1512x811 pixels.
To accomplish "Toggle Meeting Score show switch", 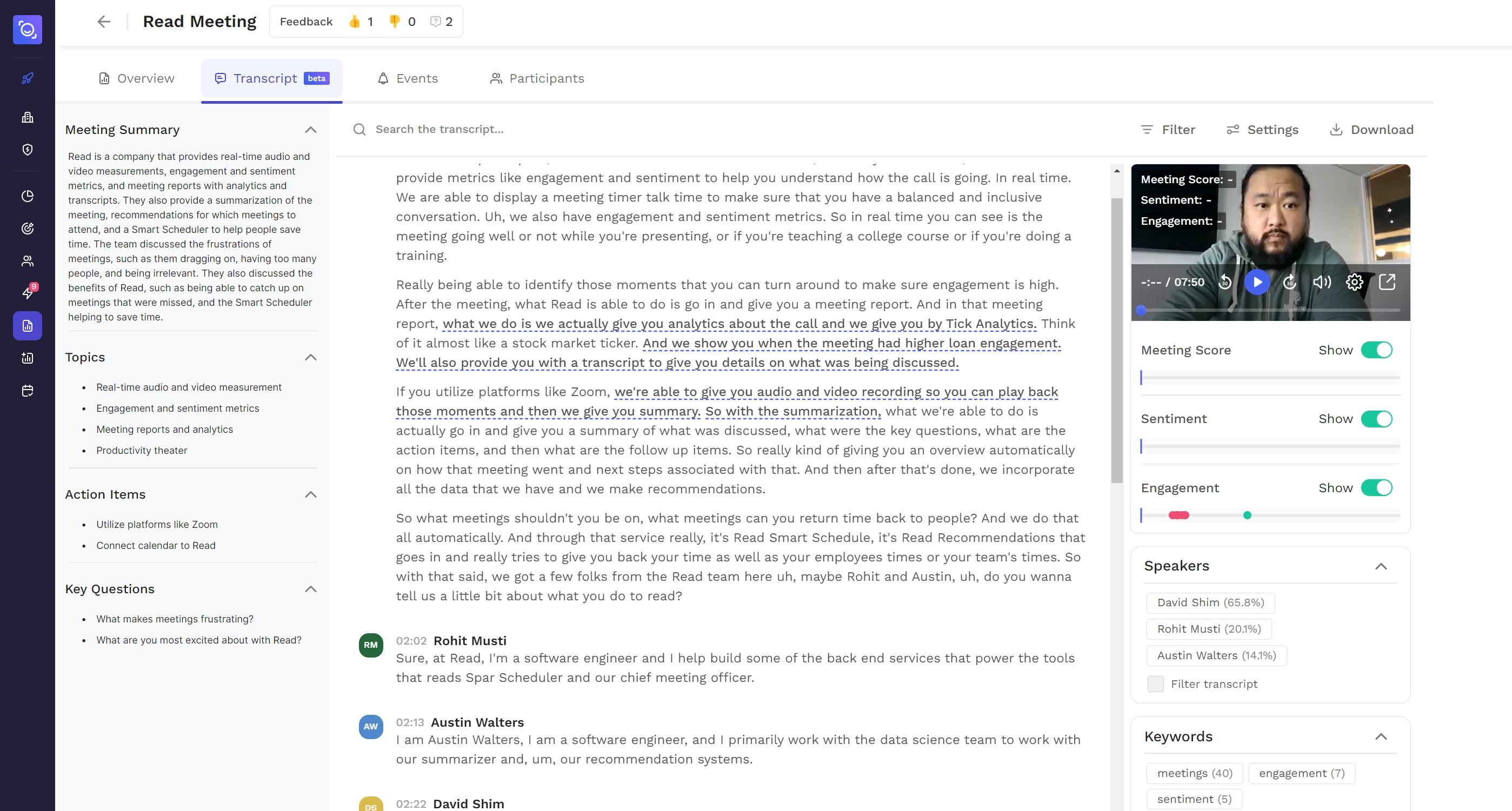I will click(x=1376, y=350).
